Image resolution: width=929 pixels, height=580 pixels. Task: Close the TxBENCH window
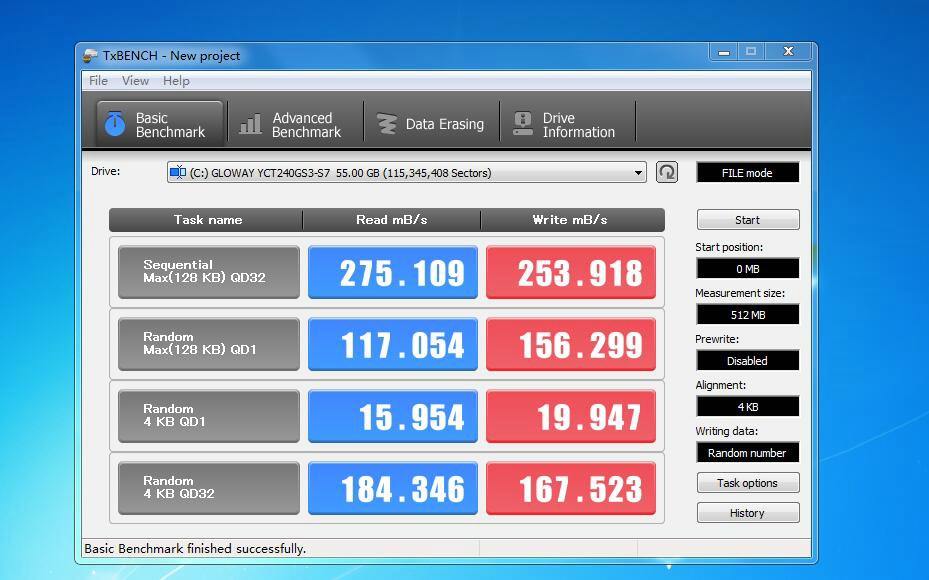(789, 52)
